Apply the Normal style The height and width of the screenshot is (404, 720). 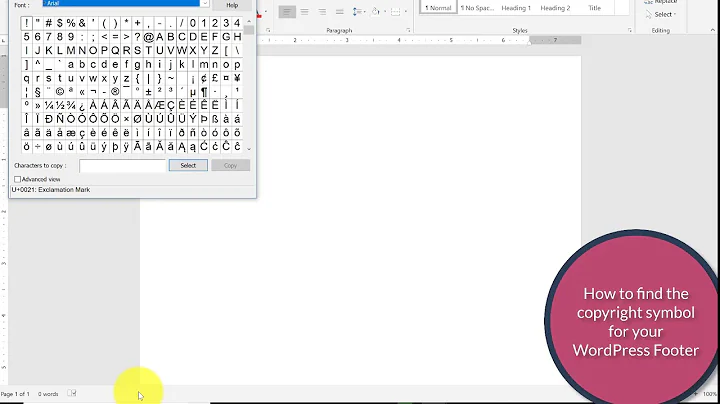pyautogui.click(x=439, y=8)
